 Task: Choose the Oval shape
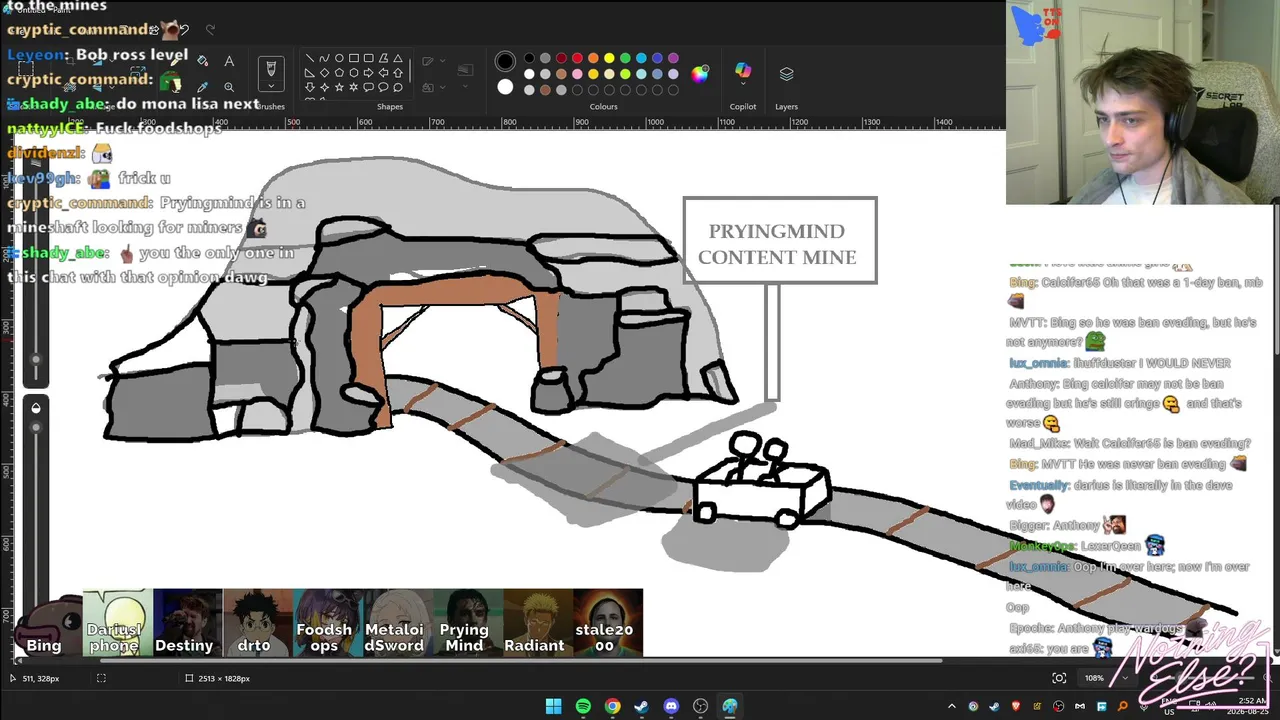pyautogui.click(x=339, y=58)
